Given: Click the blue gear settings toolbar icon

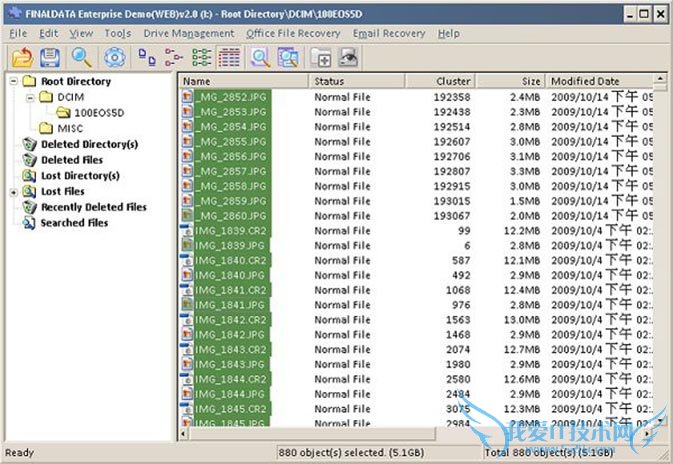Looking at the screenshot, I should click(x=115, y=57).
